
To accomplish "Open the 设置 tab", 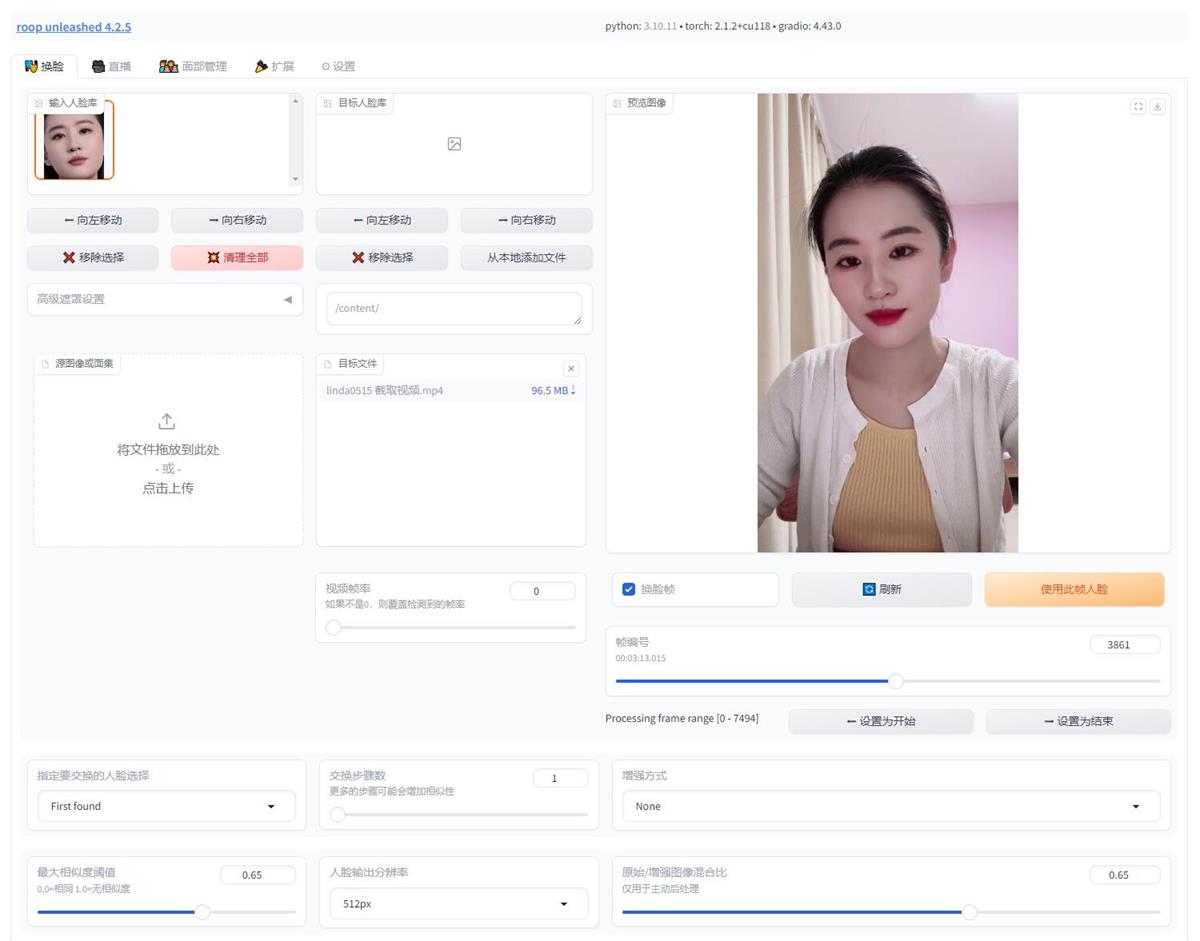I will 338,66.
